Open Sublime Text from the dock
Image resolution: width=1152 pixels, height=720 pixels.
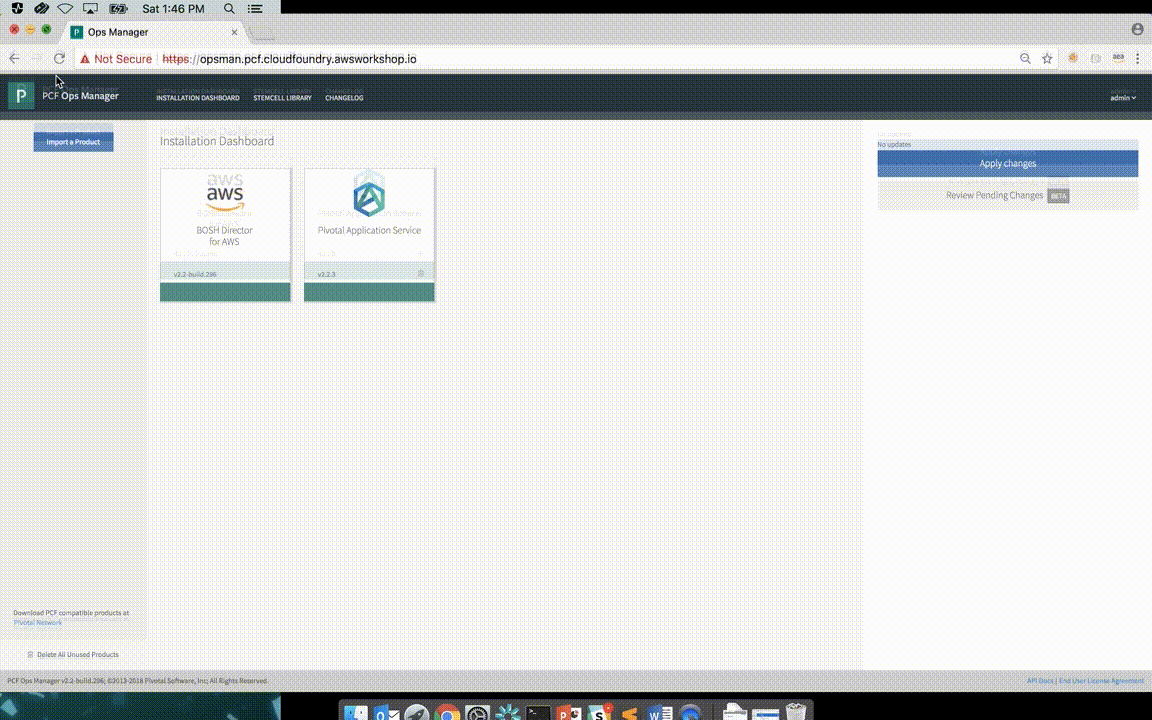click(x=630, y=713)
